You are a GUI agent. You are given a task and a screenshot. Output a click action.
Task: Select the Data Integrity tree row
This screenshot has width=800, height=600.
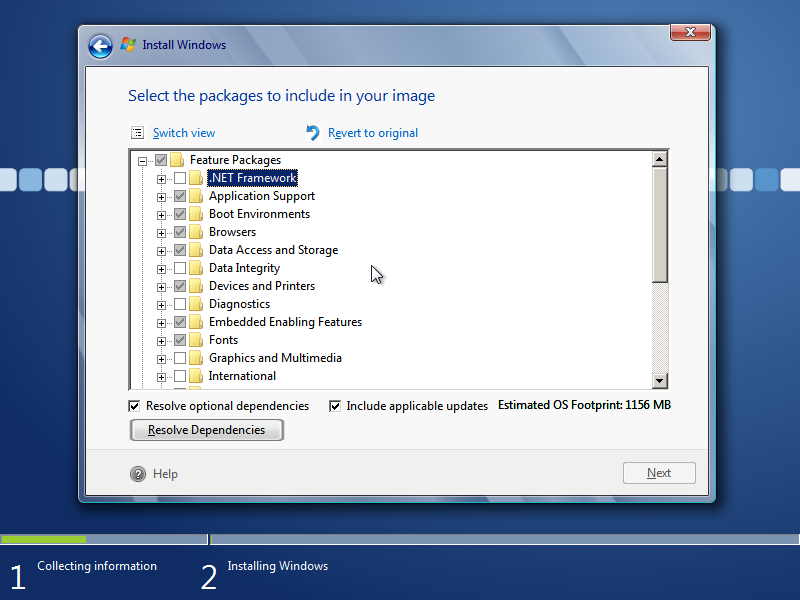point(244,268)
